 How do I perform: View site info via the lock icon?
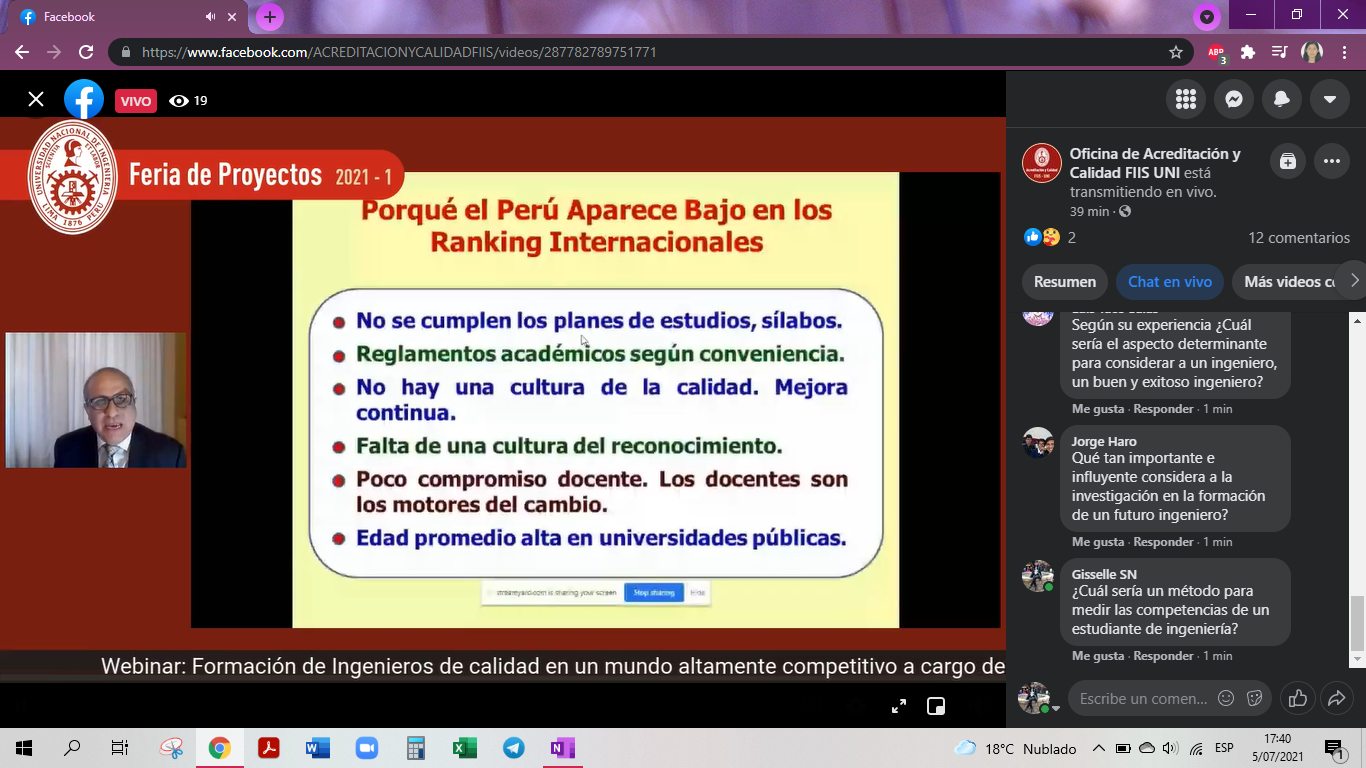(126, 52)
